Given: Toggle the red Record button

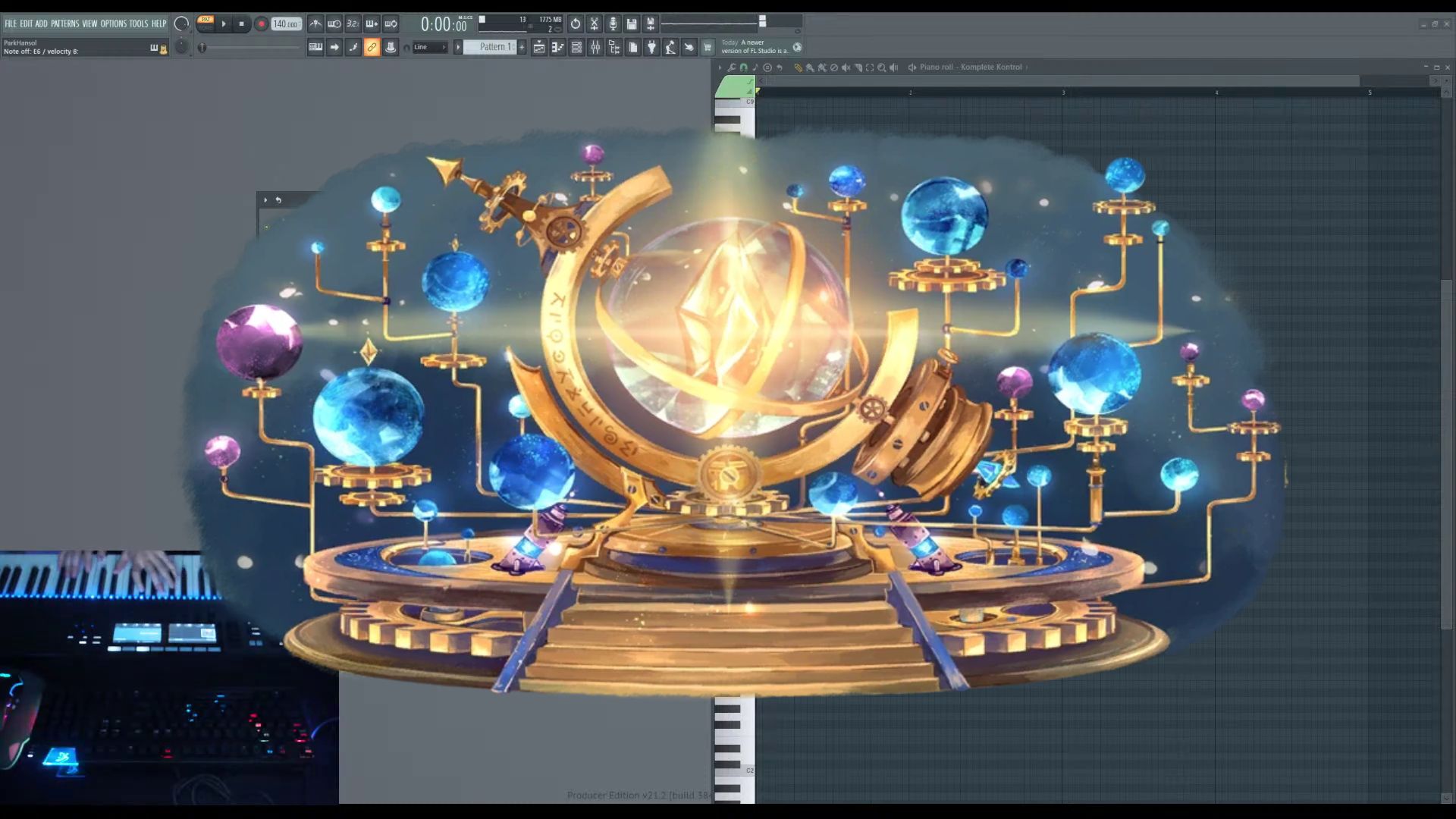Looking at the screenshot, I should pos(261,24).
